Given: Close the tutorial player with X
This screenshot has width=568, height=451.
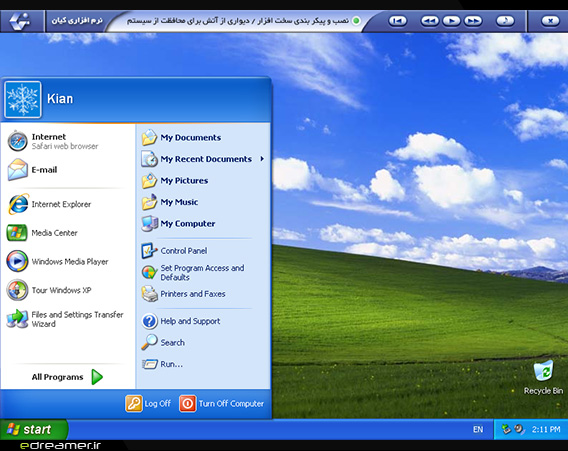Looking at the screenshot, I should [550, 21].
